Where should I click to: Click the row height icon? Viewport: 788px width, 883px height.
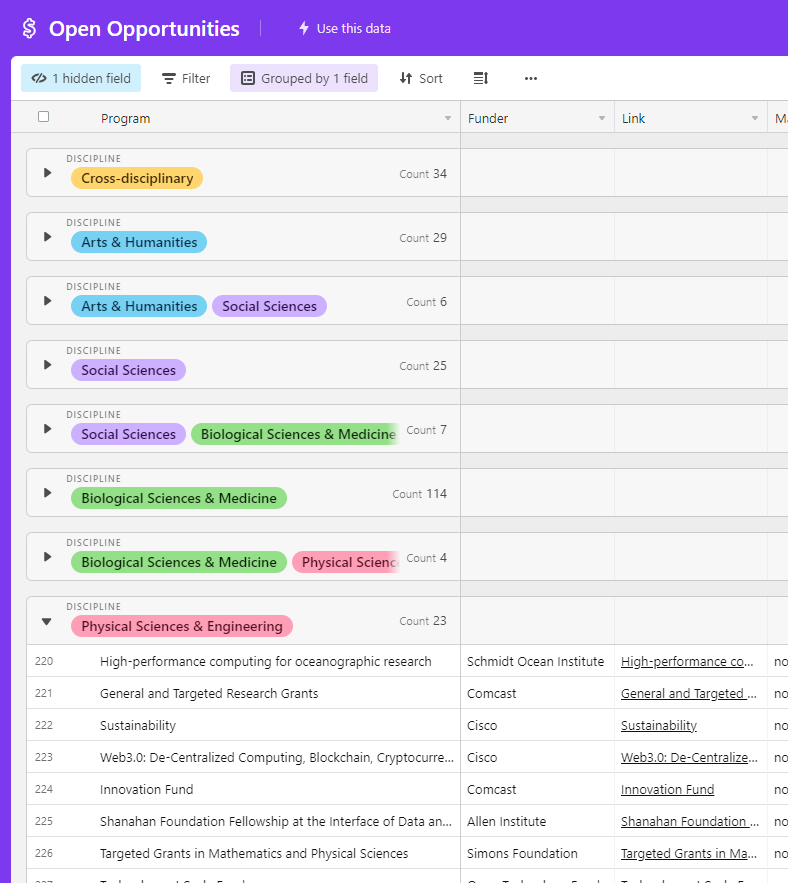481,78
